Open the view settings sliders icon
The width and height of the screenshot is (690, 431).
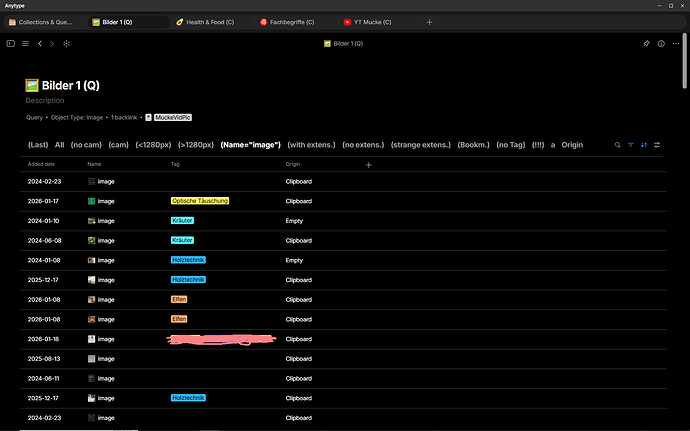pos(657,145)
